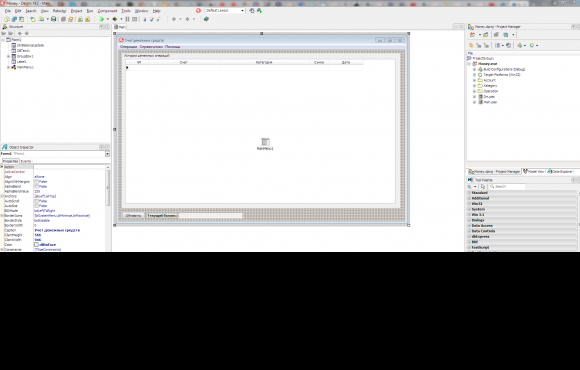Open the Component menu
This screenshot has width=580, height=370.
tap(107, 11)
